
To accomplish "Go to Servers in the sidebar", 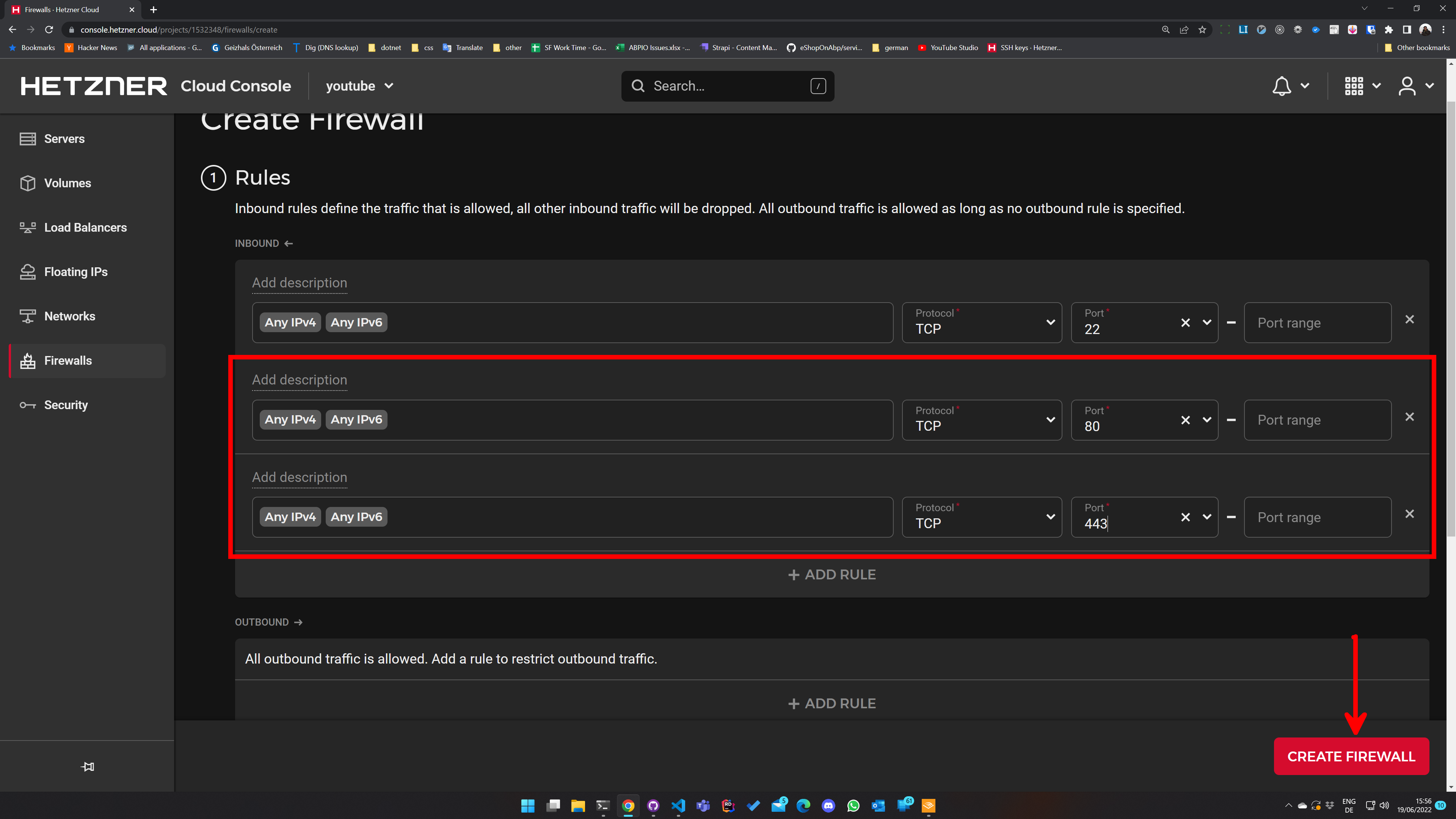I will click(x=64, y=138).
